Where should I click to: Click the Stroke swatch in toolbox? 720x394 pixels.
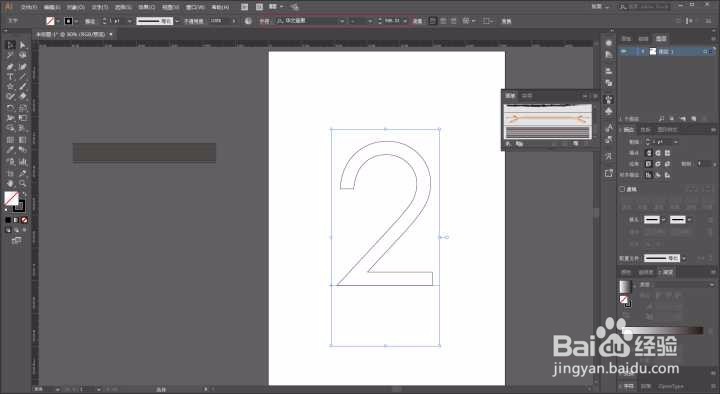pos(19,207)
